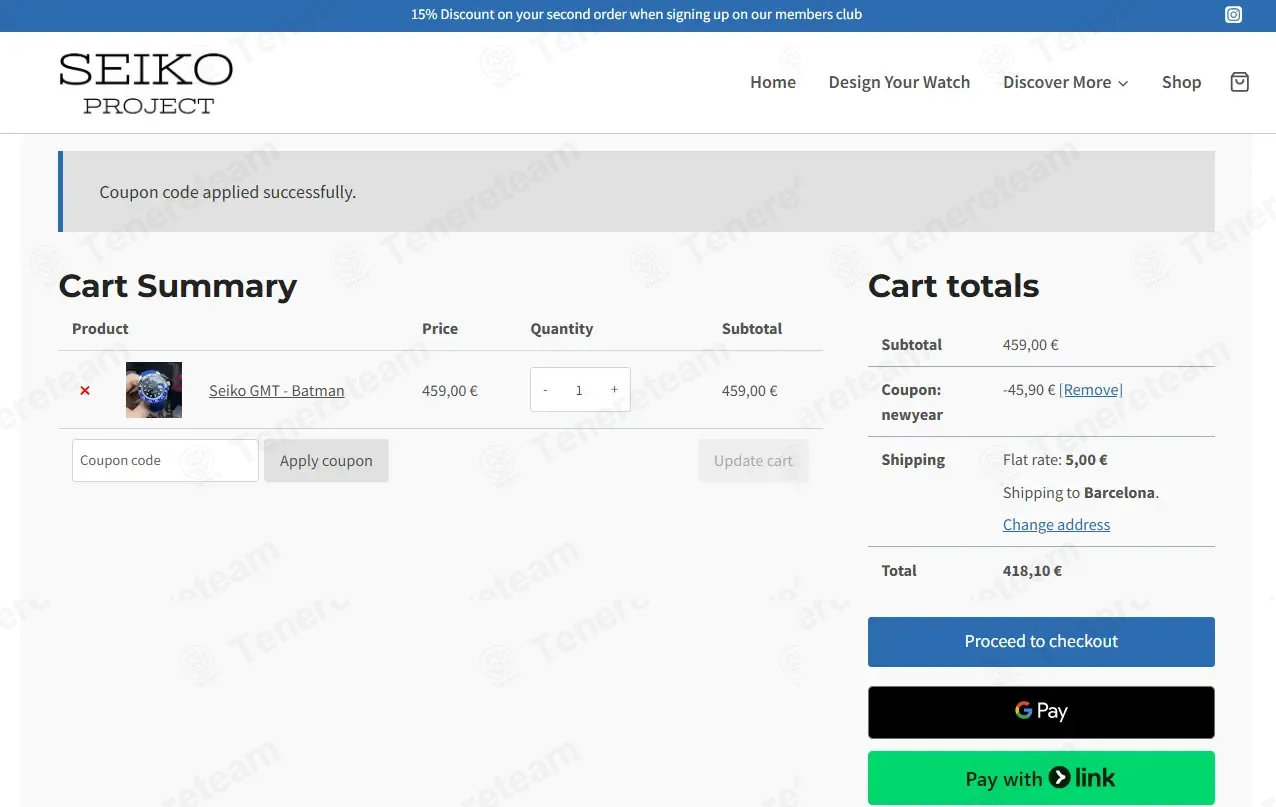Image resolution: width=1276 pixels, height=807 pixels.
Task: Pay with Link green button
Action: pos(1041,778)
